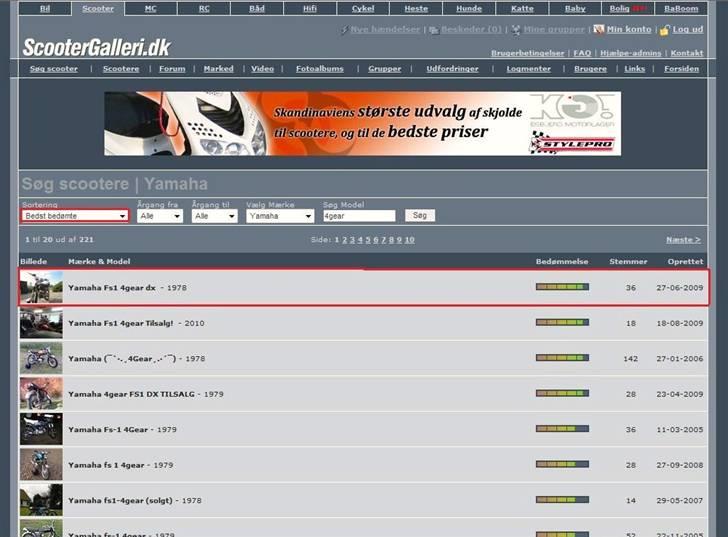Switch to the Cykel tab
The height and width of the screenshot is (537, 728).
[x=363, y=8]
